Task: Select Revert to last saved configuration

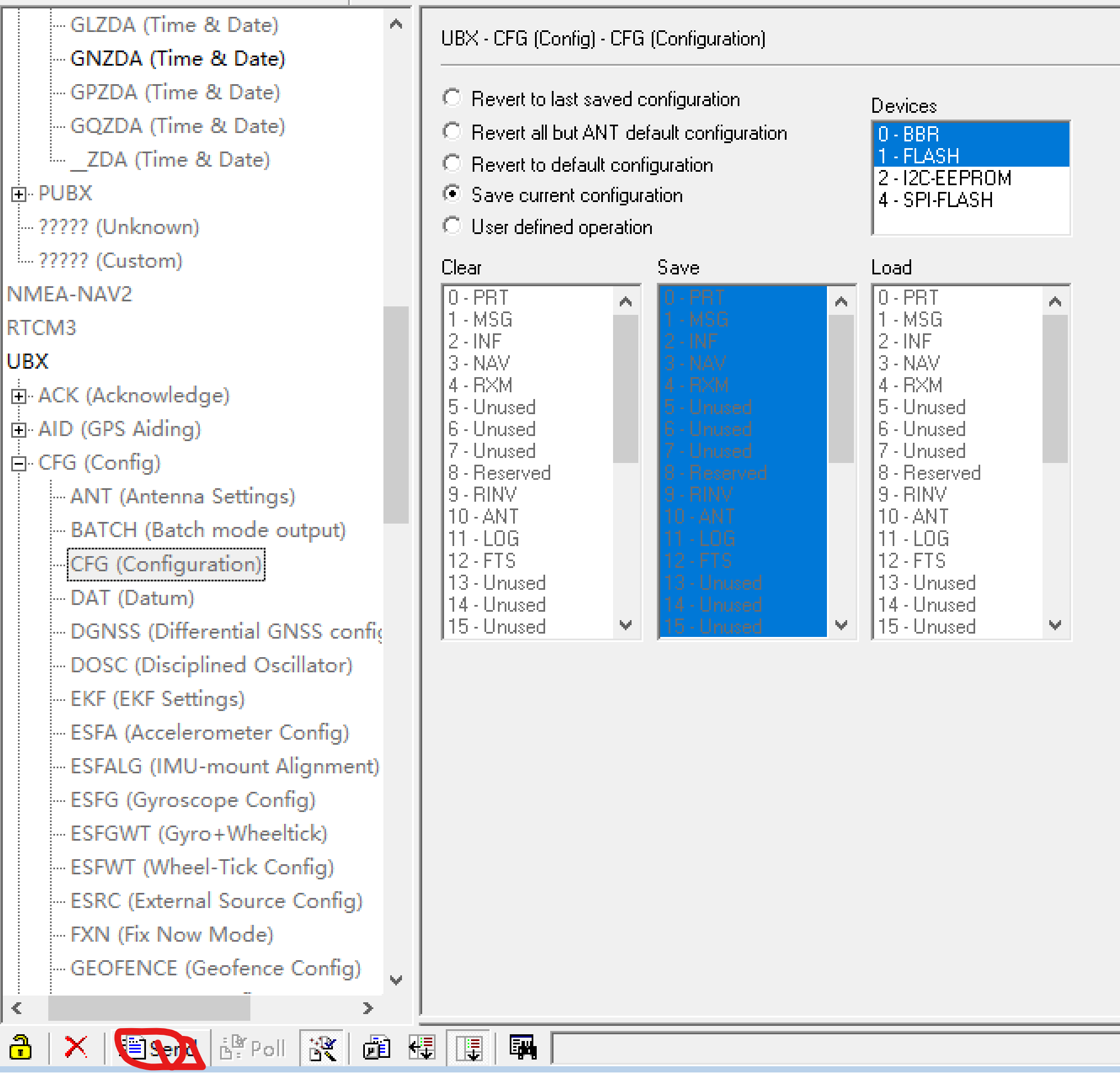Action: (x=452, y=98)
